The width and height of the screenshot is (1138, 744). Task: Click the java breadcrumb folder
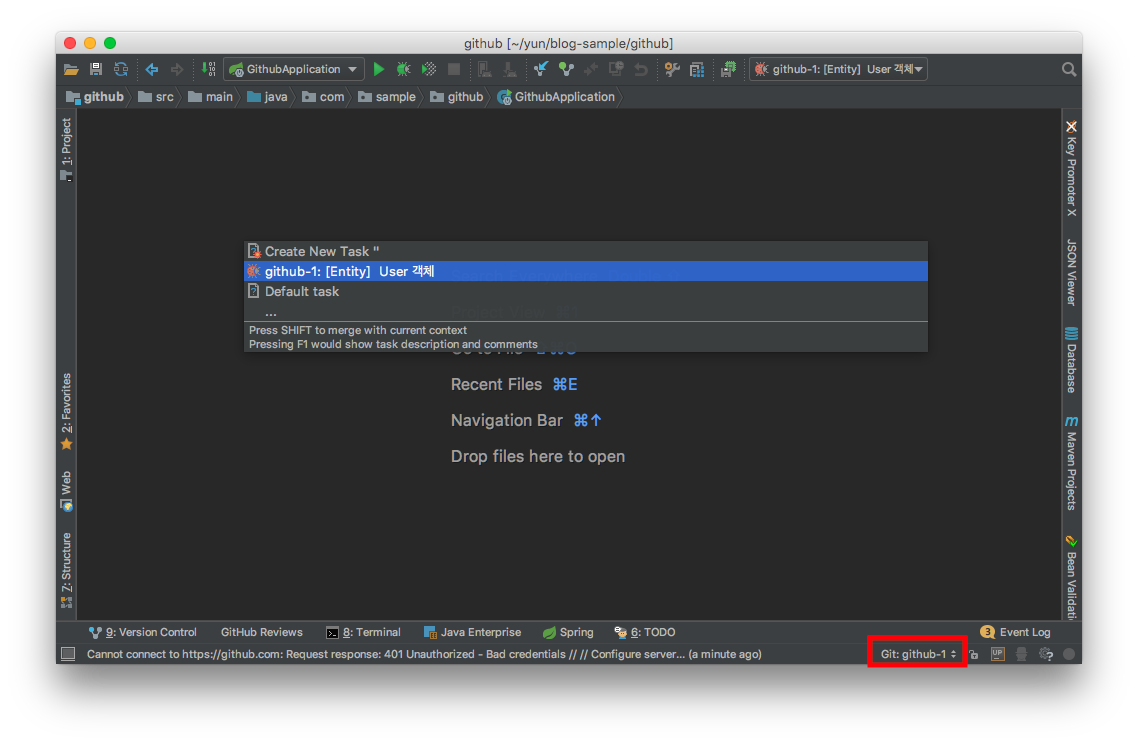coord(267,97)
